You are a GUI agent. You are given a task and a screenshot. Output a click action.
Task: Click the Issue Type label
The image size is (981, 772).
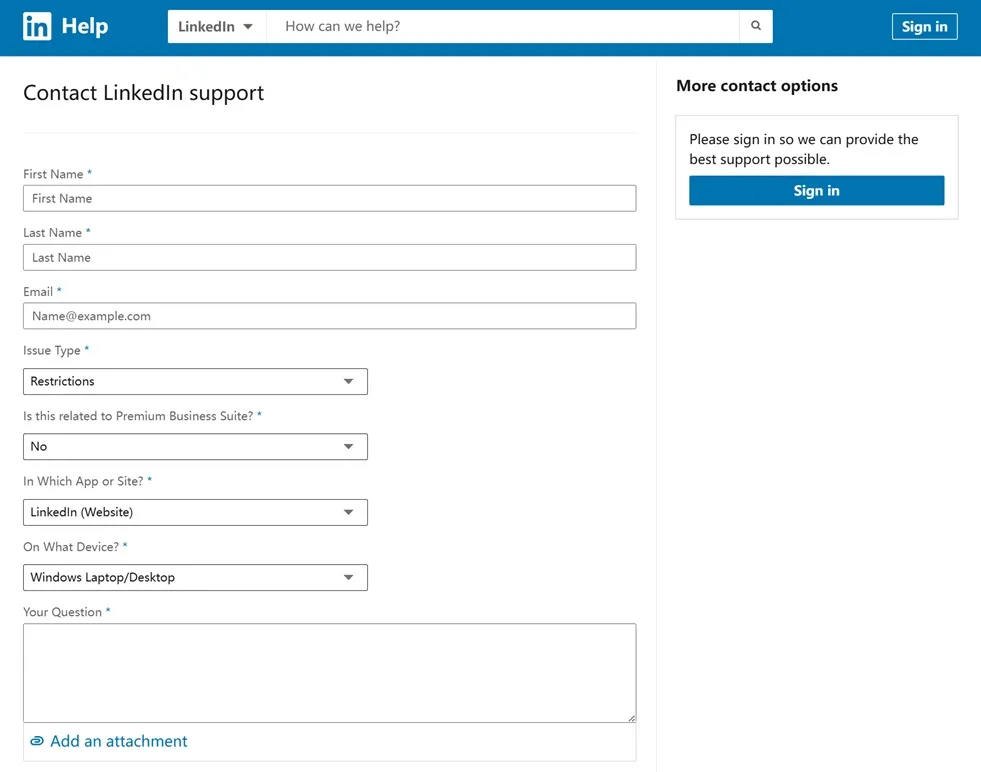point(52,351)
